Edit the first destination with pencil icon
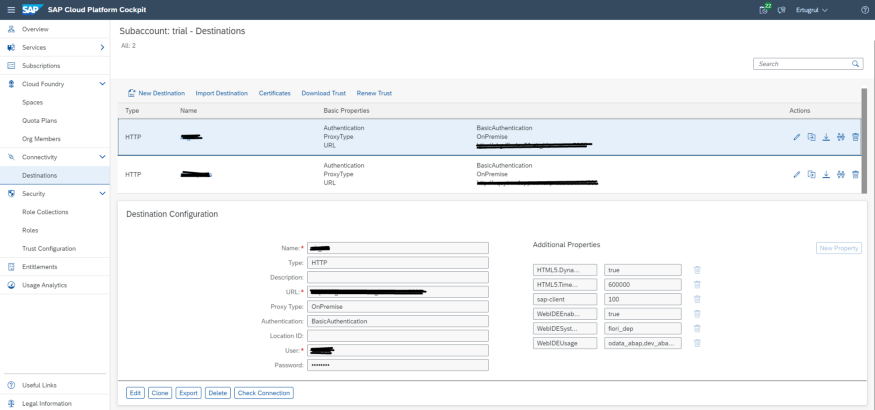Screen dimensions: 875x410 pyautogui.click(x=797, y=137)
